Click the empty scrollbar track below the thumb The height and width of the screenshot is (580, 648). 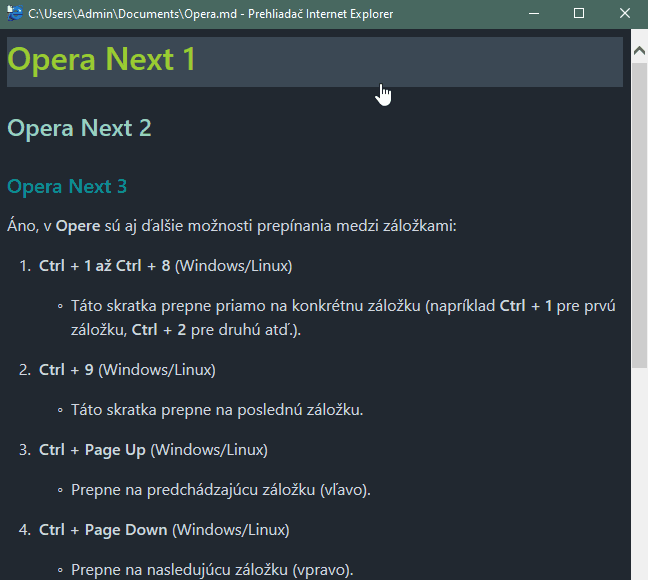click(639, 470)
